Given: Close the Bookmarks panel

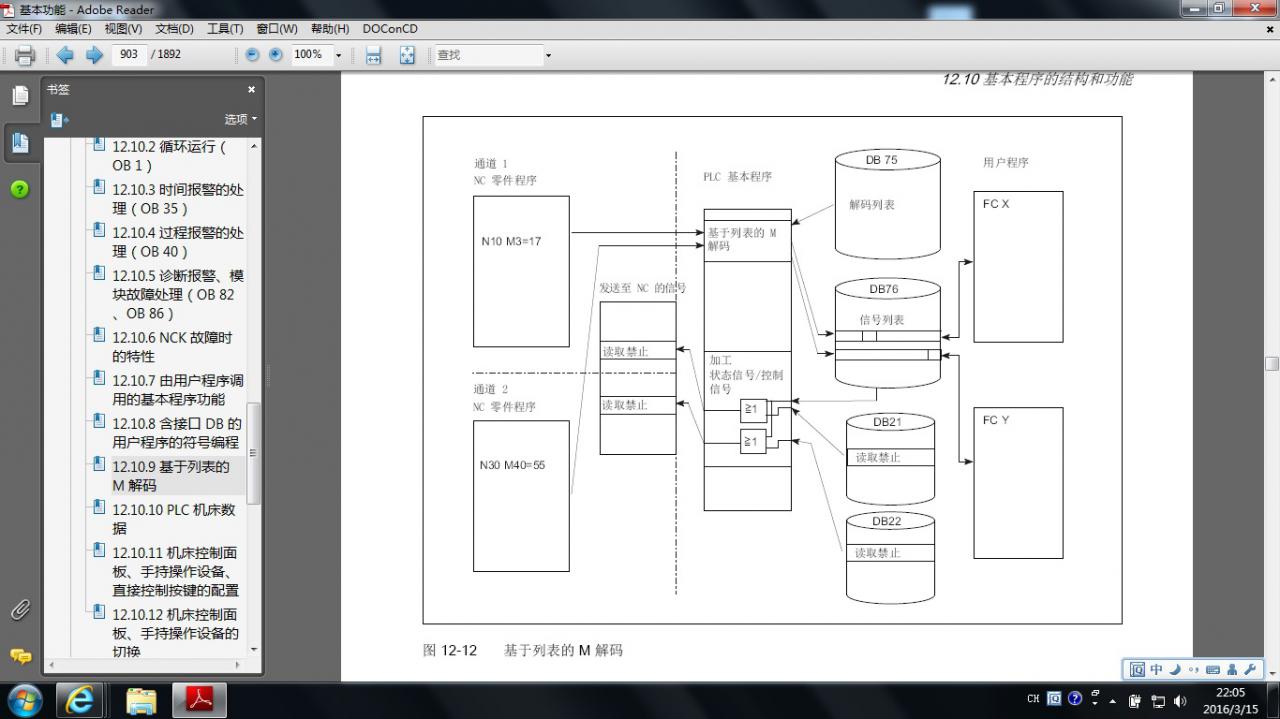Looking at the screenshot, I should tap(251, 90).
